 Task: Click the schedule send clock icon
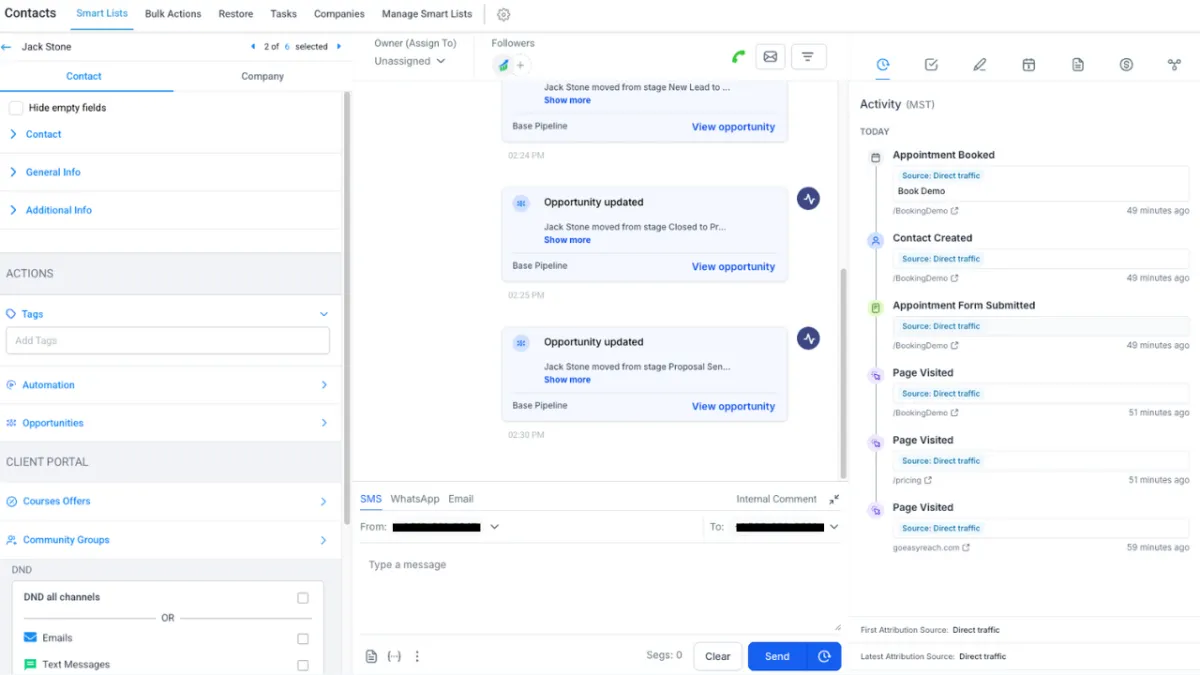click(824, 656)
